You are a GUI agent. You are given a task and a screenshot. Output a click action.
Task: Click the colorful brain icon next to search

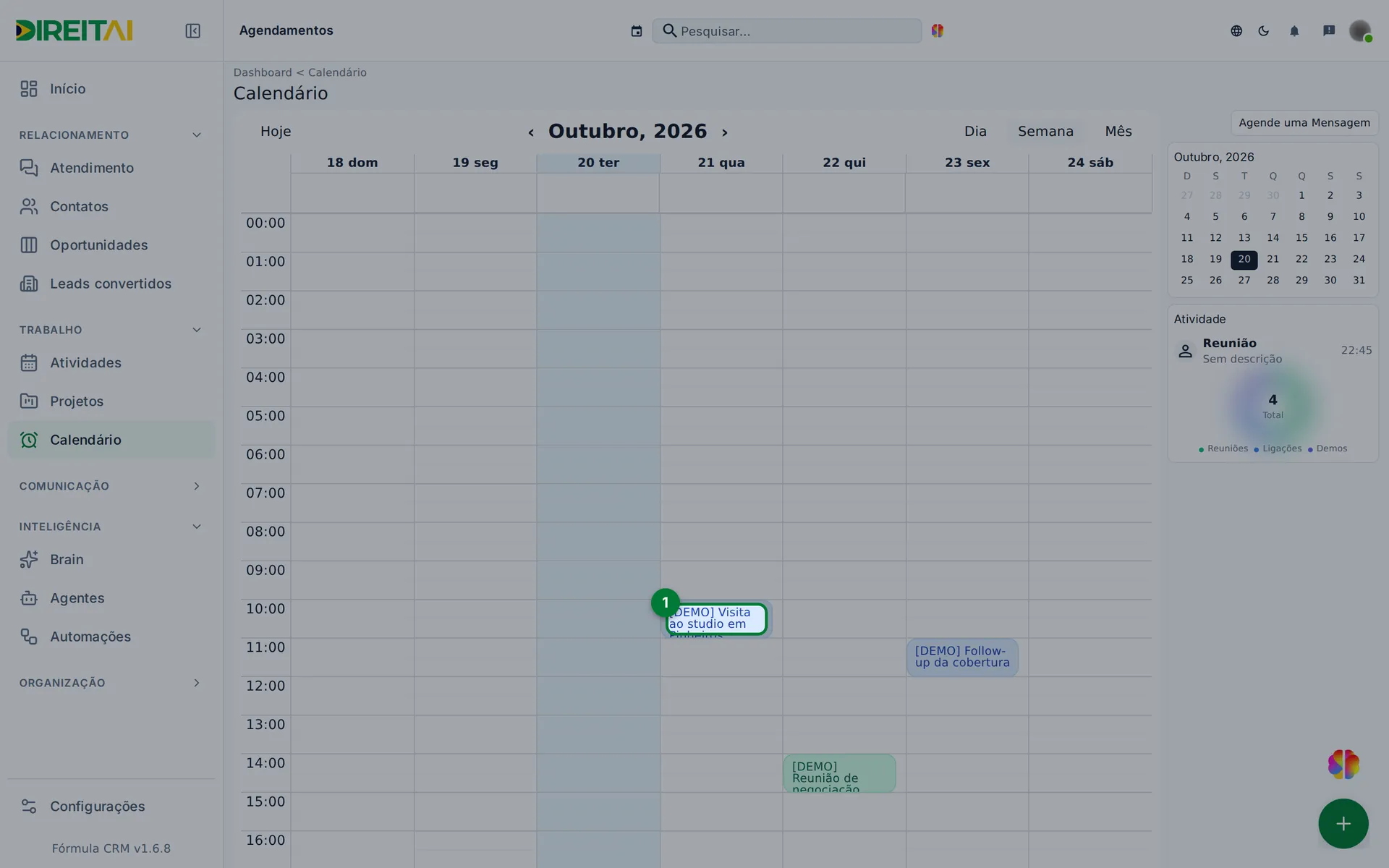point(938,30)
